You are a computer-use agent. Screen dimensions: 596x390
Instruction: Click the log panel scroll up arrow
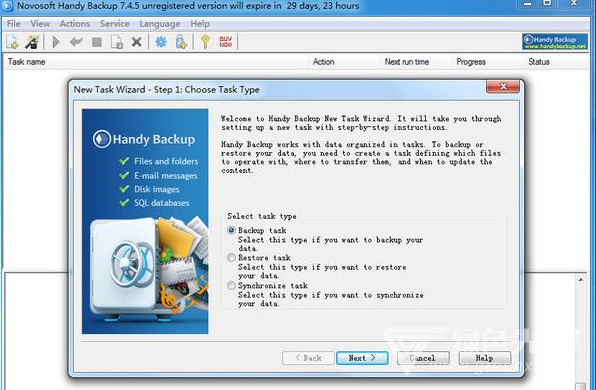(x=581, y=280)
